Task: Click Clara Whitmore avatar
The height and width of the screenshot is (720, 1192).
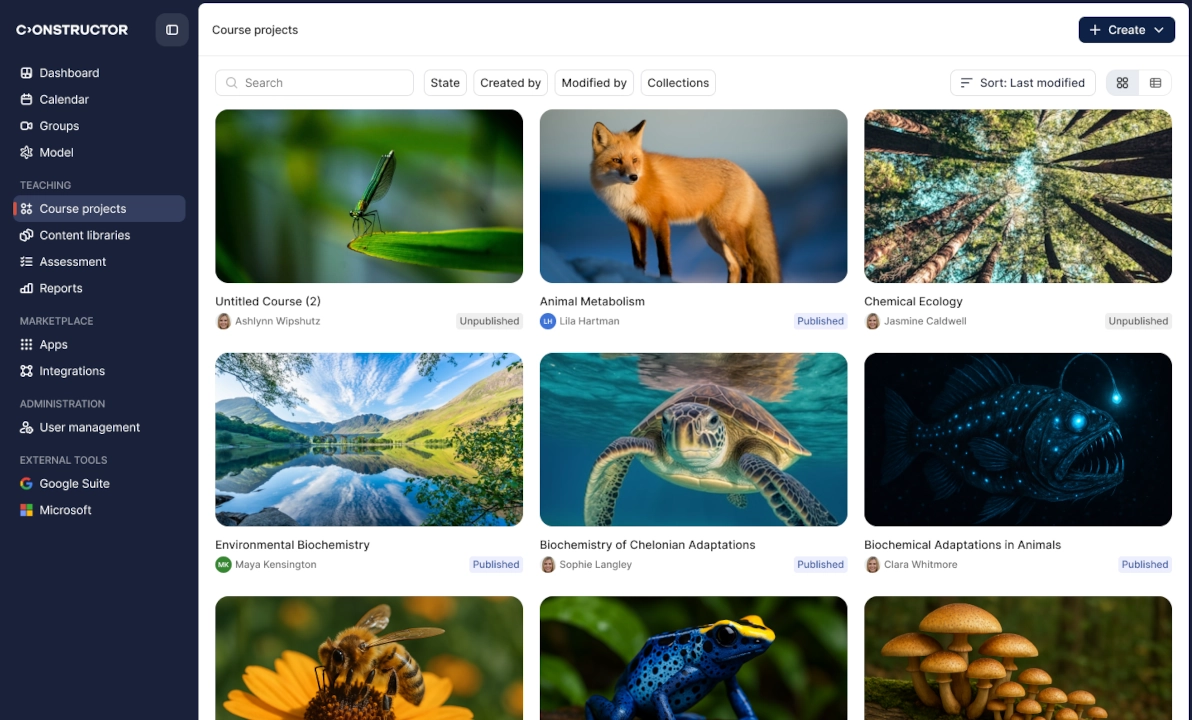Action: point(873,564)
